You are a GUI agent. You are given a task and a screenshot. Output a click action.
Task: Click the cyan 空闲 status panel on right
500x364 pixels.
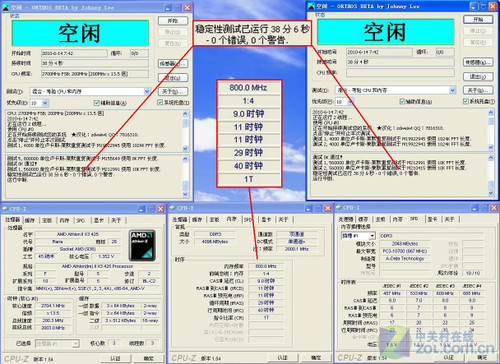tap(385, 32)
